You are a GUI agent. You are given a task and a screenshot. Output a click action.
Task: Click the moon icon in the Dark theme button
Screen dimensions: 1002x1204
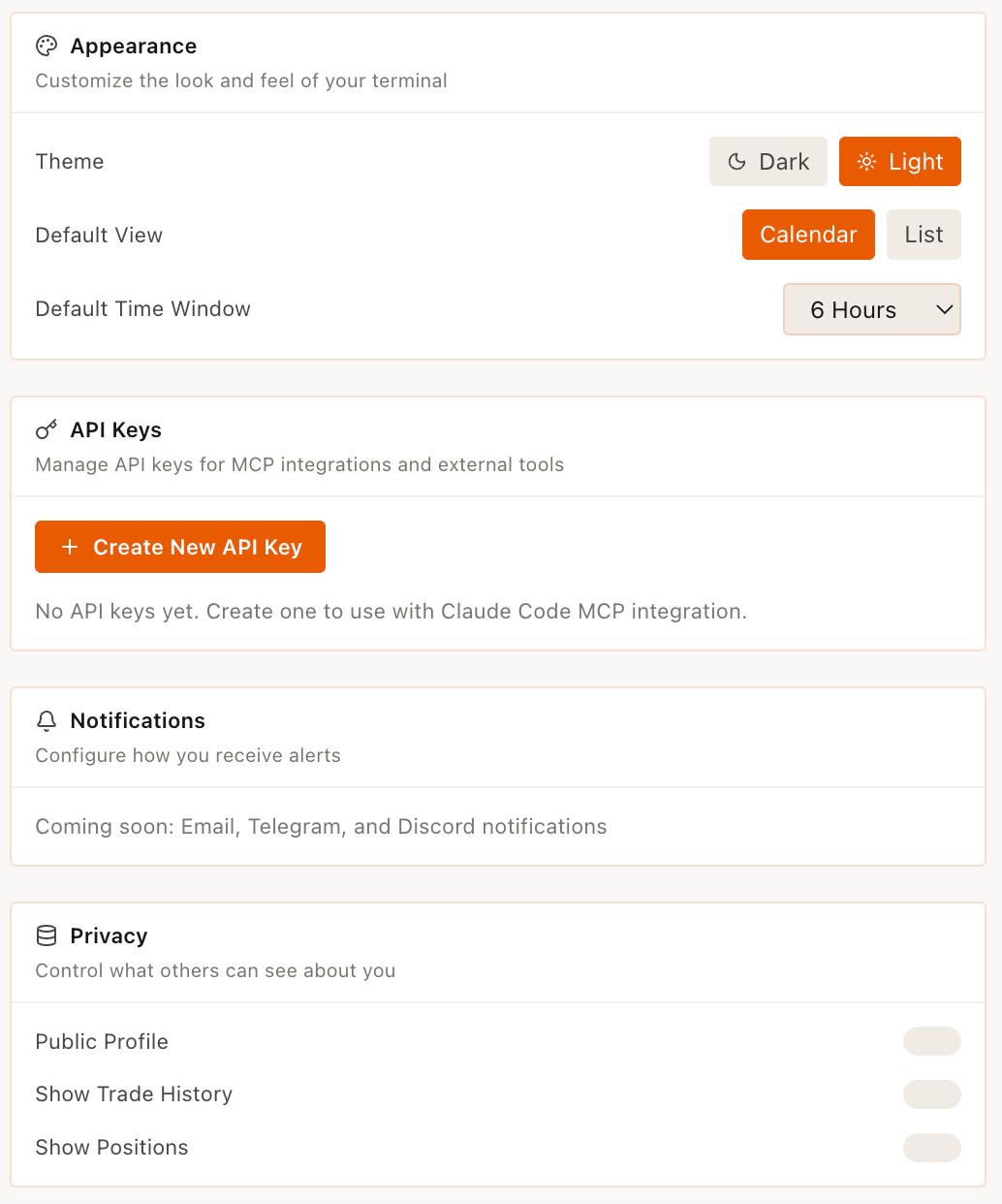click(x=737, y=162)
